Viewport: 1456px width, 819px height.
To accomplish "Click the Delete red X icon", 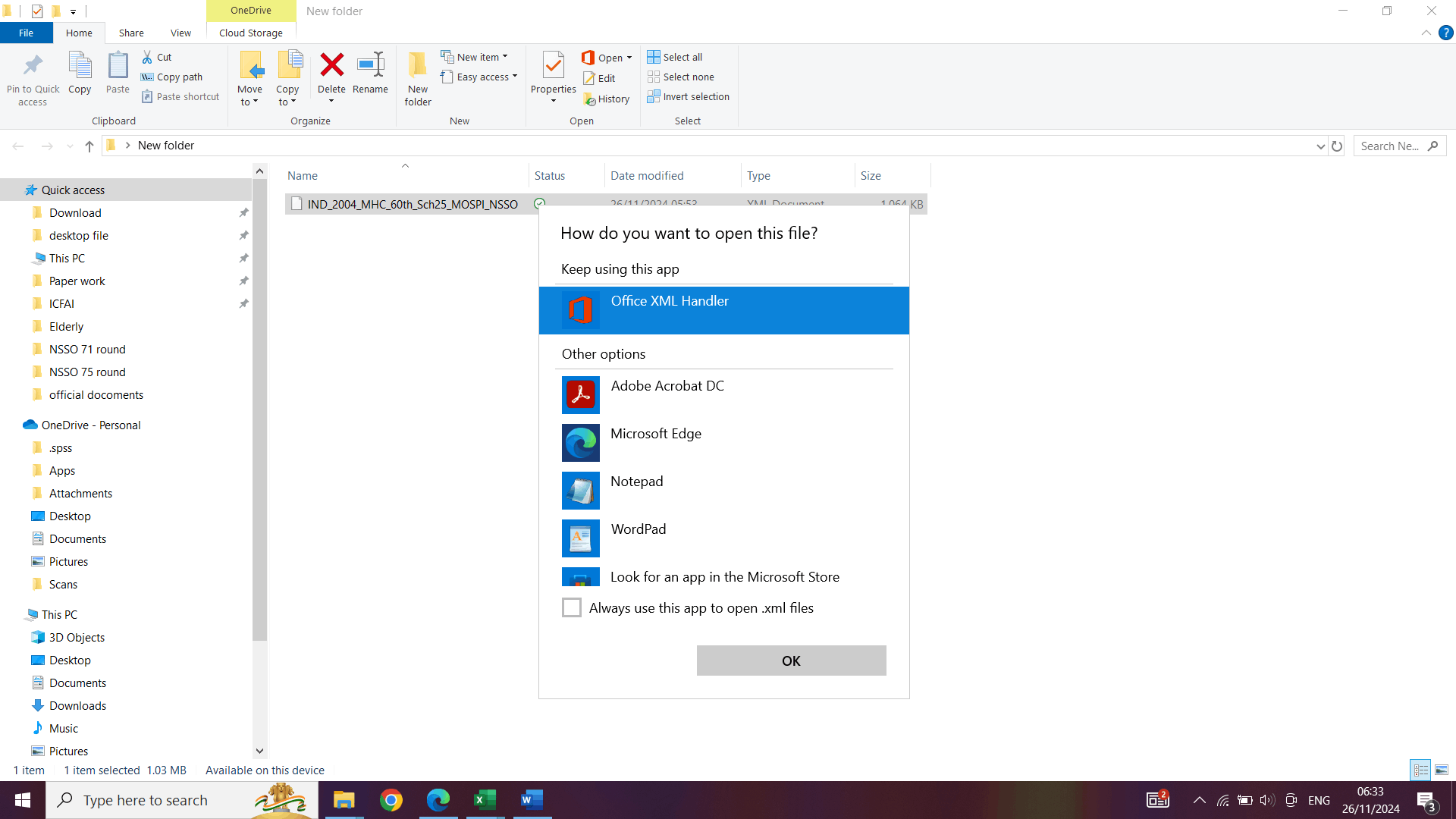I will pyautogui.click(x=331, y=65).
